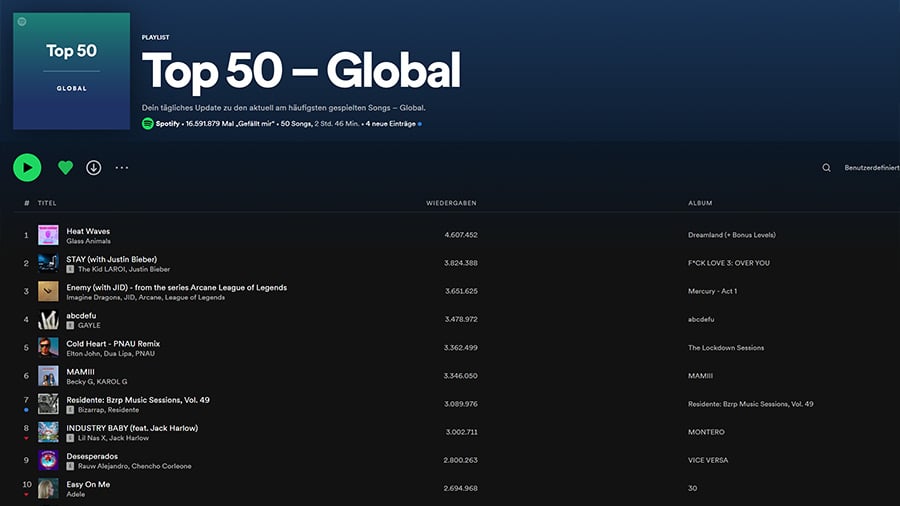Viewport: 900px width, 506px height.
Task: Sort by the WIEDERGABEN column header
Action: (451, 203)
